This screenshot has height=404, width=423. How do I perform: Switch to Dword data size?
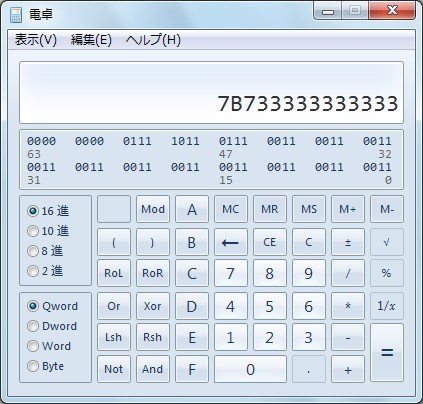point(52,326)
